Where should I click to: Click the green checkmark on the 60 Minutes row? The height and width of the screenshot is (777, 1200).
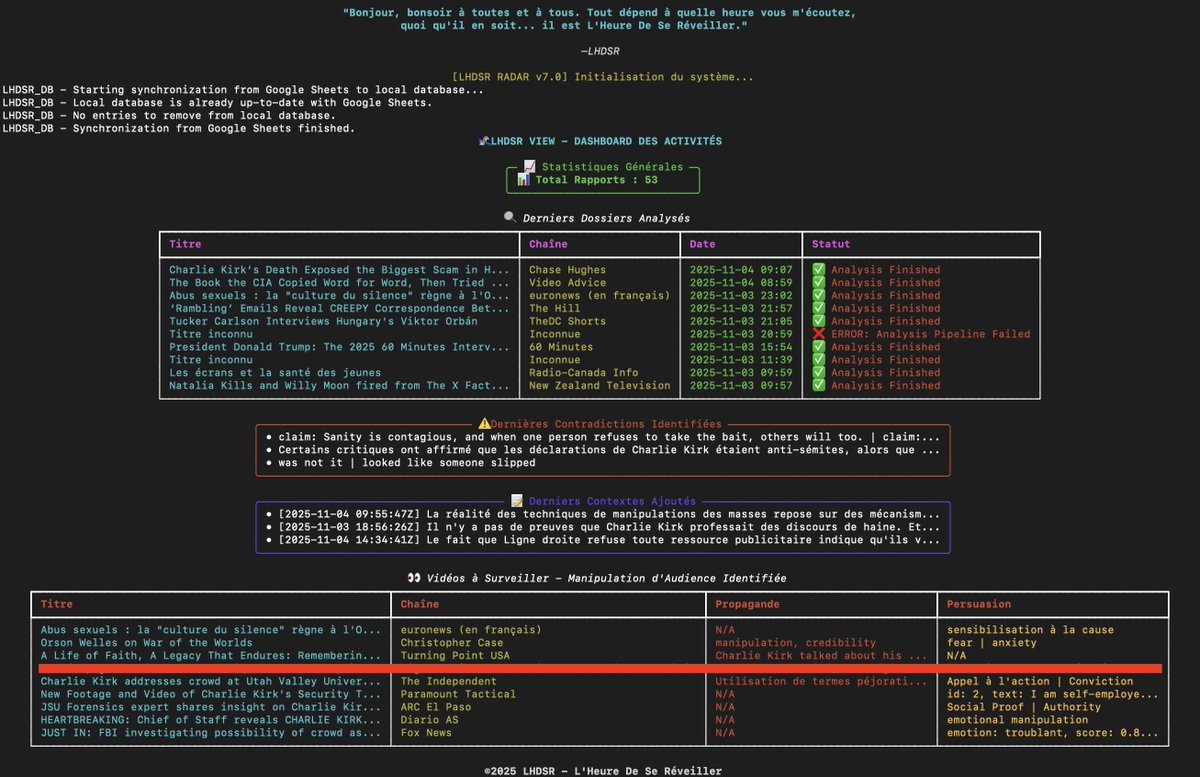pyautogui.click(x=818, y=347)
